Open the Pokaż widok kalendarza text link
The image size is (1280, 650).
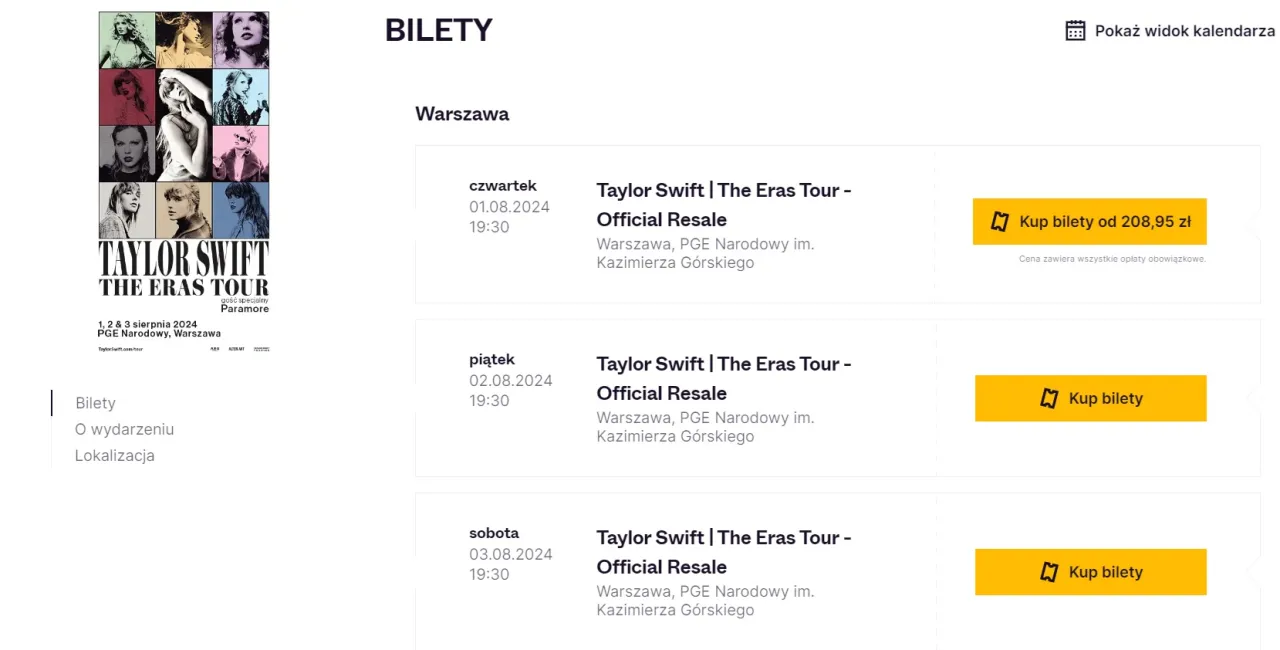pyautogui.click(x=1184, y=31)
